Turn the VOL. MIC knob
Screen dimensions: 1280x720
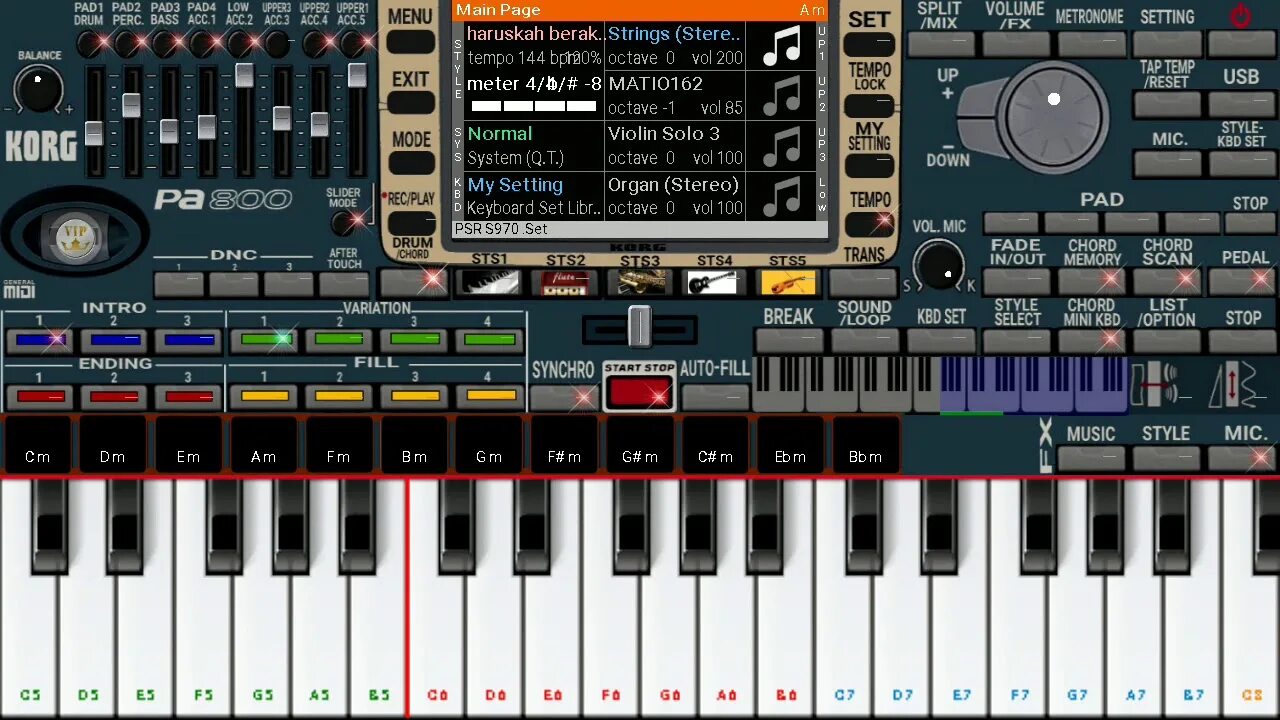pyautogui.click(x=940, y=264)
